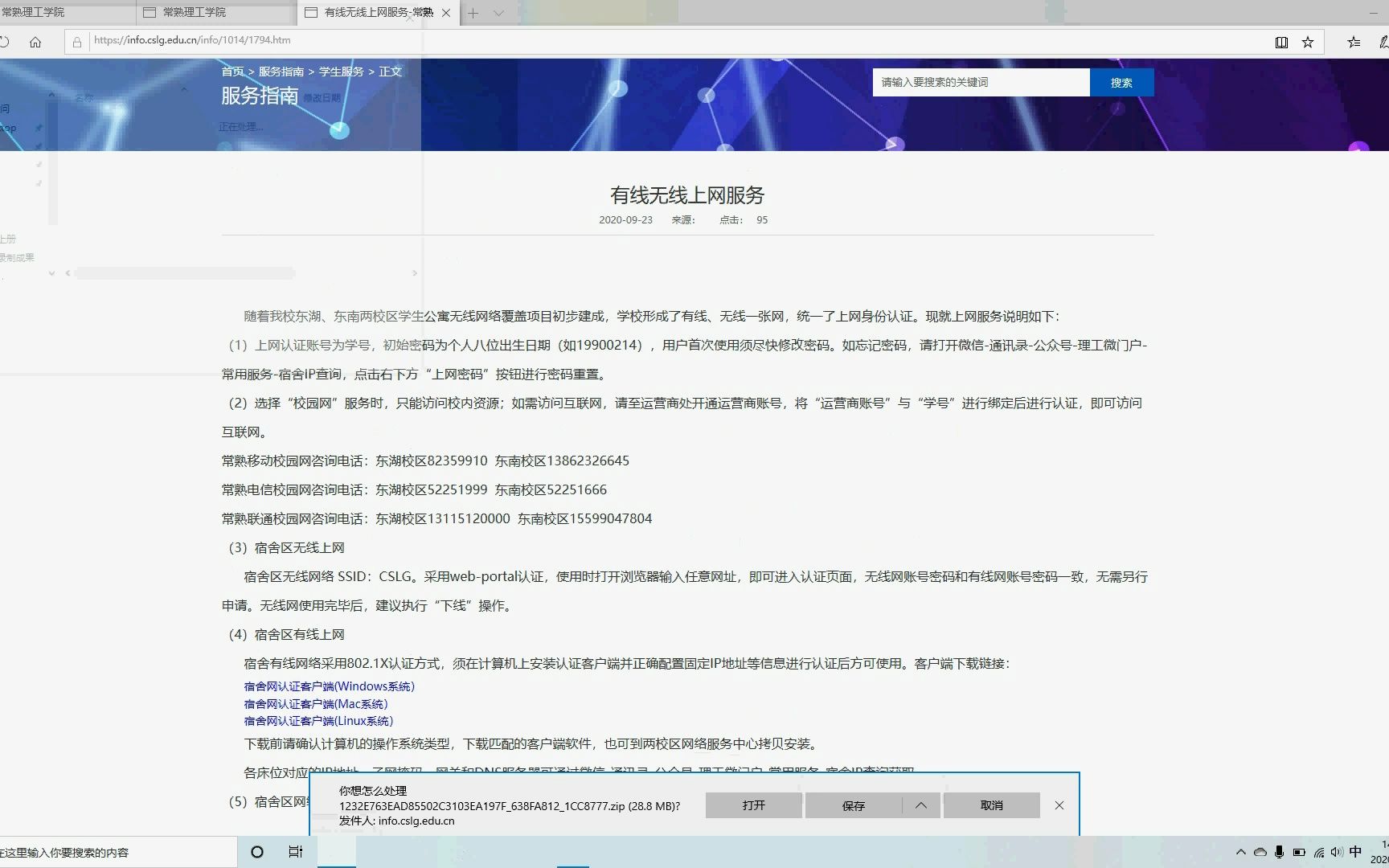Click 保存 in download prompt
Image resolution: width=1389 pixels, height=868 pixels.
point(854,805)
